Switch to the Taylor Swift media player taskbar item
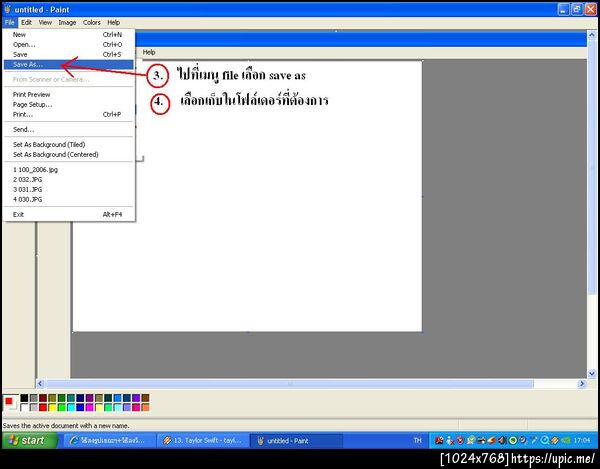This screenshot has width=600, height=469. (x=203, y=441)
